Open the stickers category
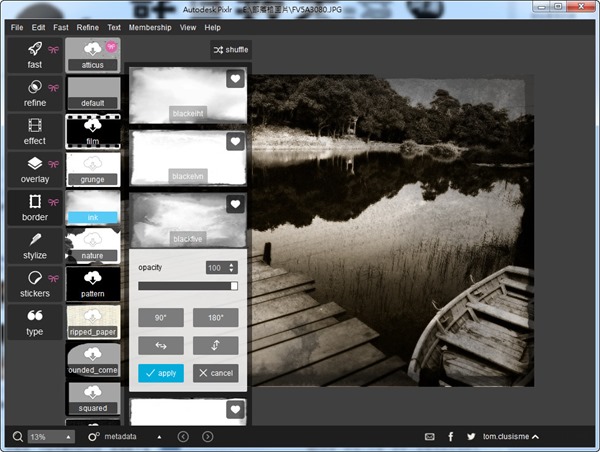 [34, 283]
